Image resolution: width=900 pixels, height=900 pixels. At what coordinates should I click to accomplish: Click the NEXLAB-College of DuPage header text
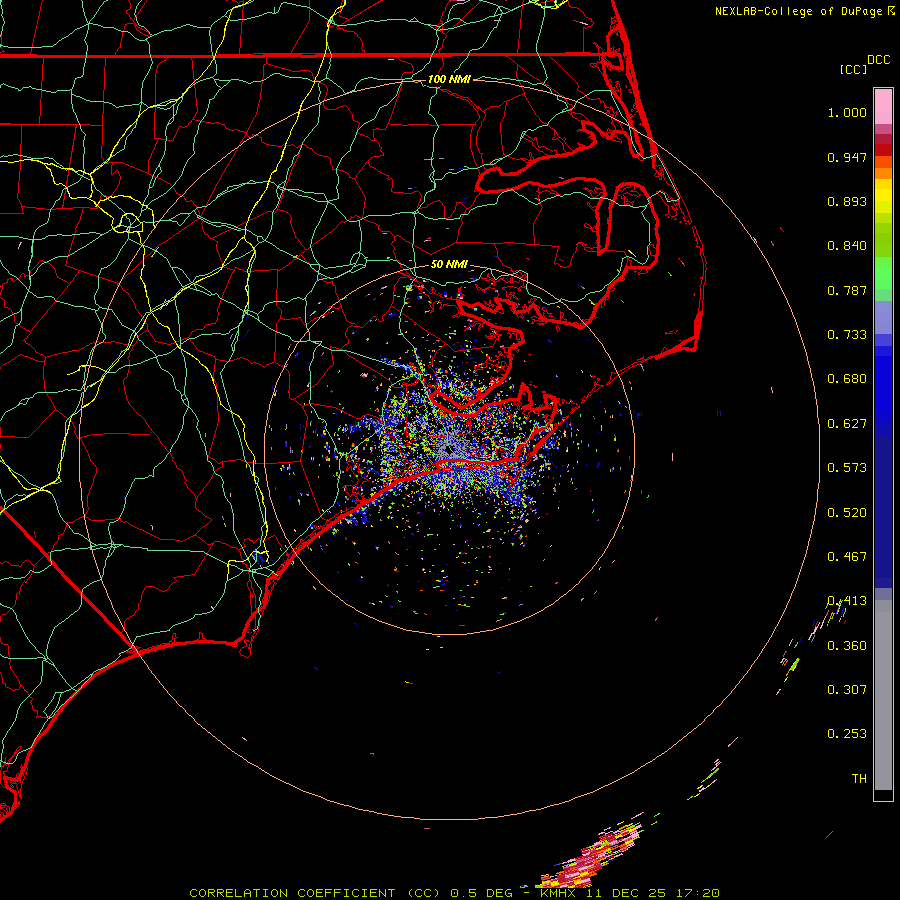pos(799,11)
